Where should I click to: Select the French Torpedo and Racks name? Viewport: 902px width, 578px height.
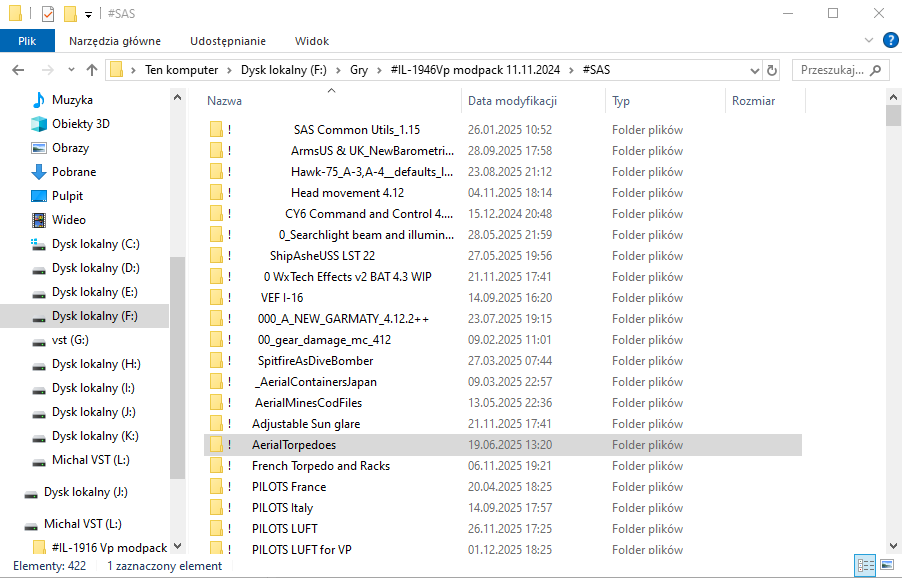tap(321, 466)
